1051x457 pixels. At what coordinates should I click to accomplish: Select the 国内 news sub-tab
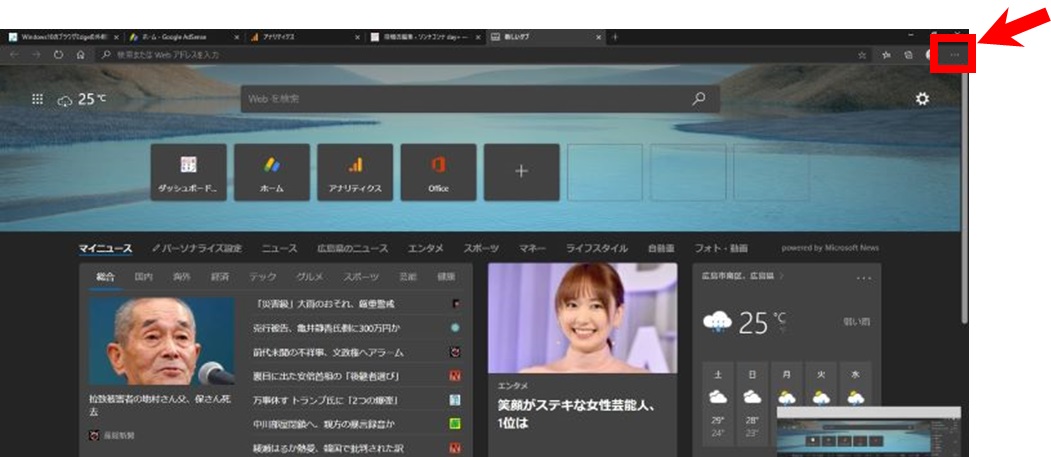coord(144,276)
